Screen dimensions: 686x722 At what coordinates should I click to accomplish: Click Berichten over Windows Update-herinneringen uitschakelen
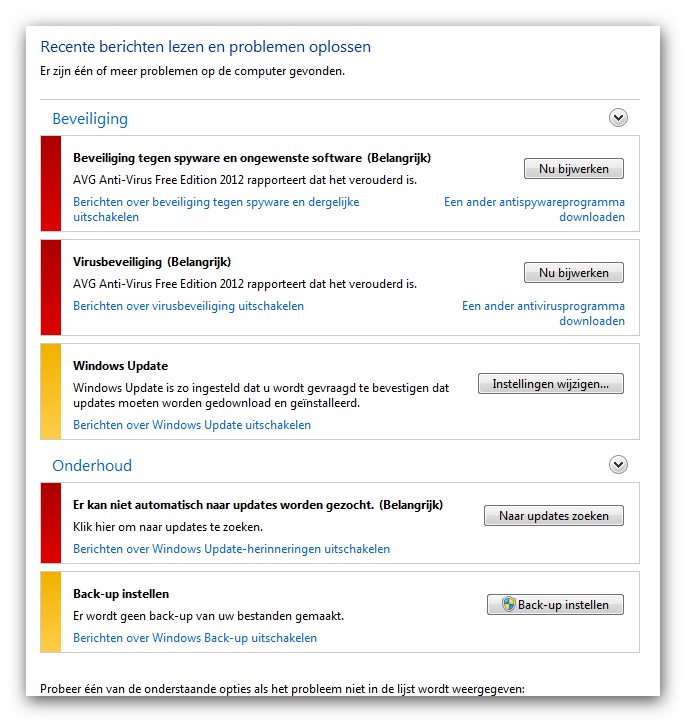coord(231,549)
